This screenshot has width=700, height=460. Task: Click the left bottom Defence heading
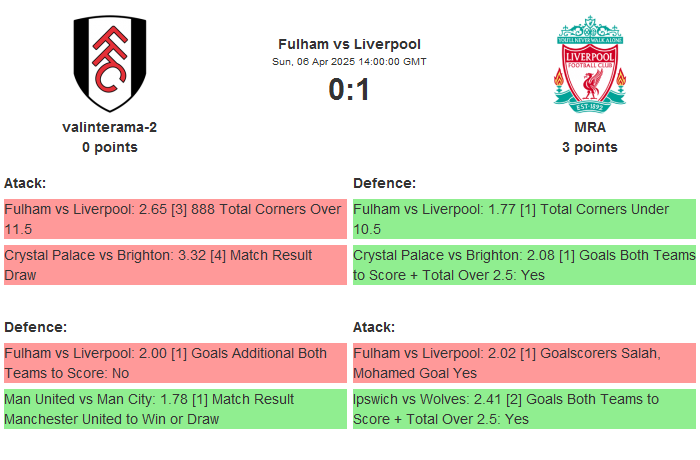35,327
